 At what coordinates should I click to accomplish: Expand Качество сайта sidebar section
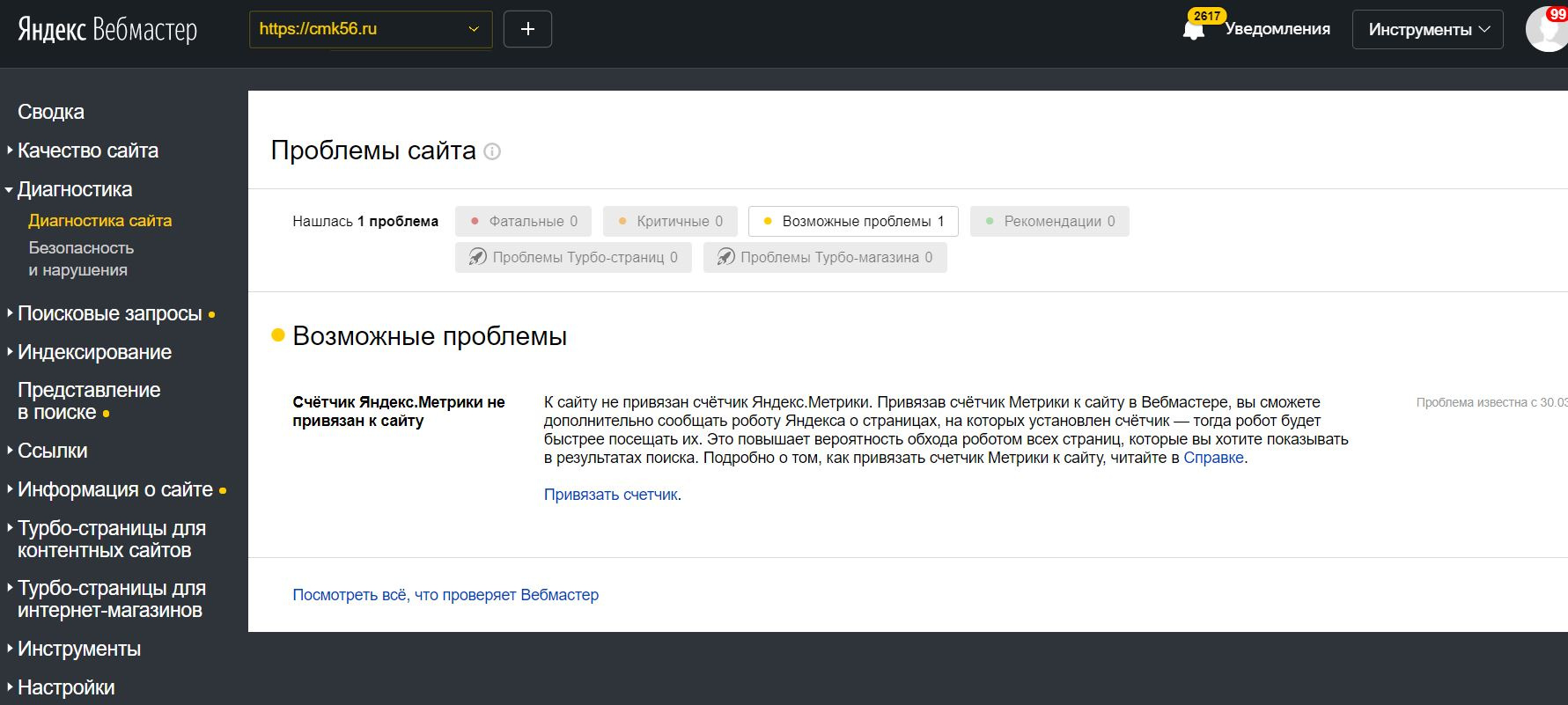coord(87,151)
